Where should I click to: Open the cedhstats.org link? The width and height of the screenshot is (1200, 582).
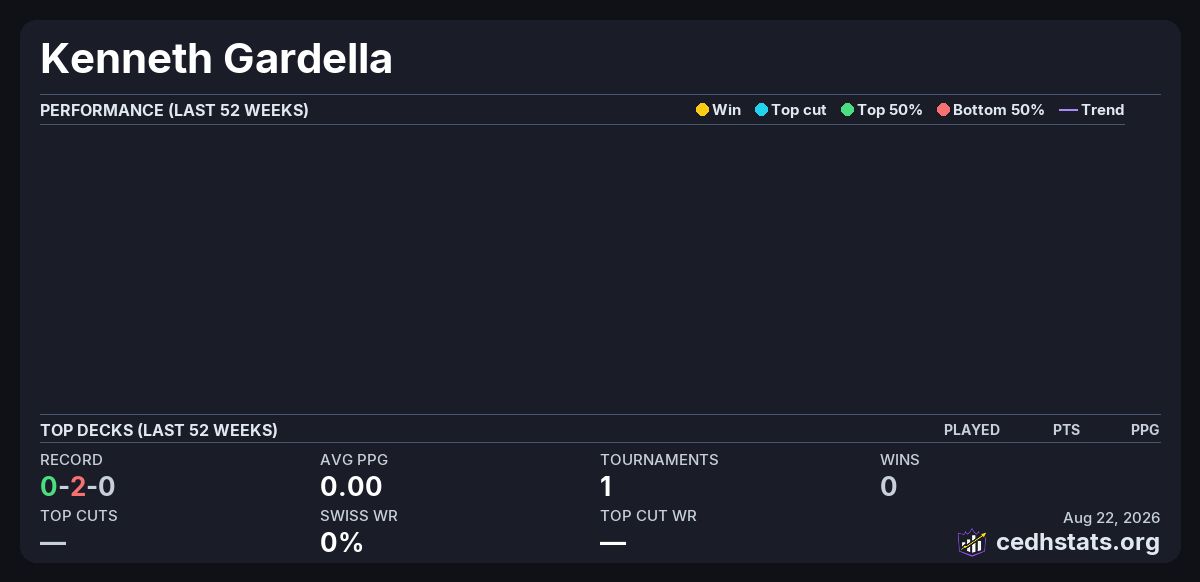(x=1078, y=542)
